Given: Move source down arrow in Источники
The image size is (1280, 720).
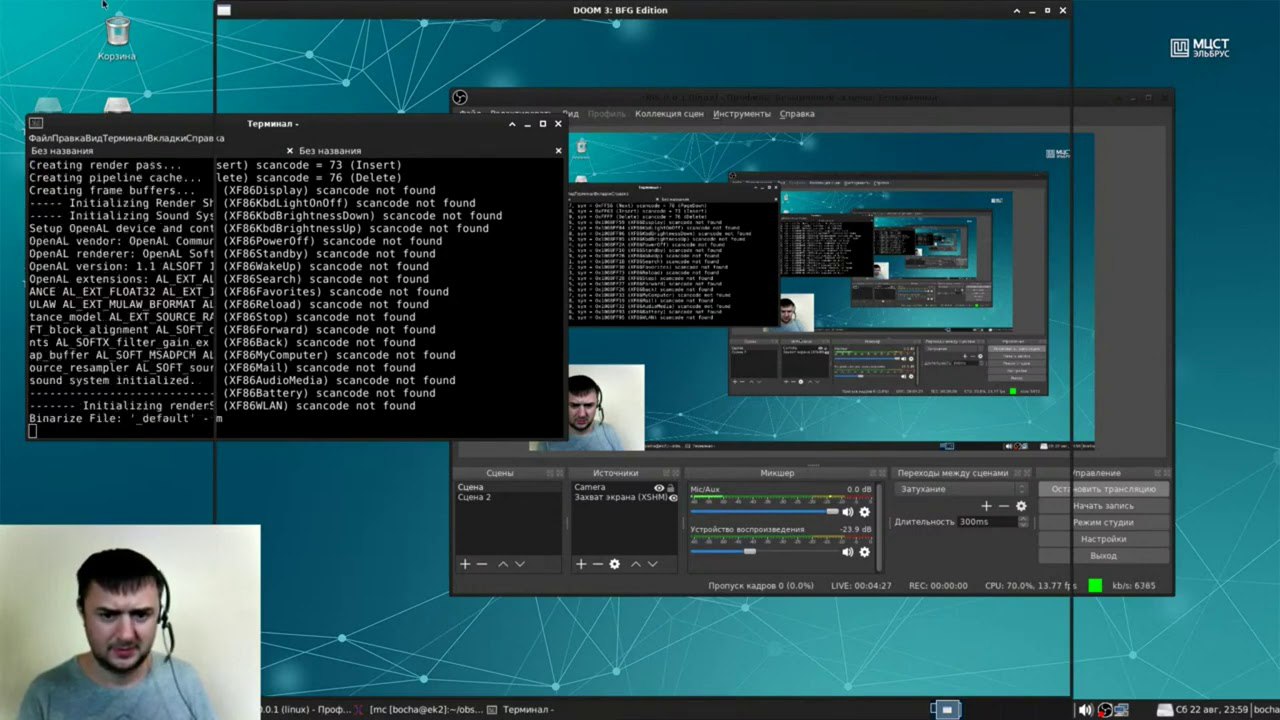Looking at the screenshot, I should 653,564.
